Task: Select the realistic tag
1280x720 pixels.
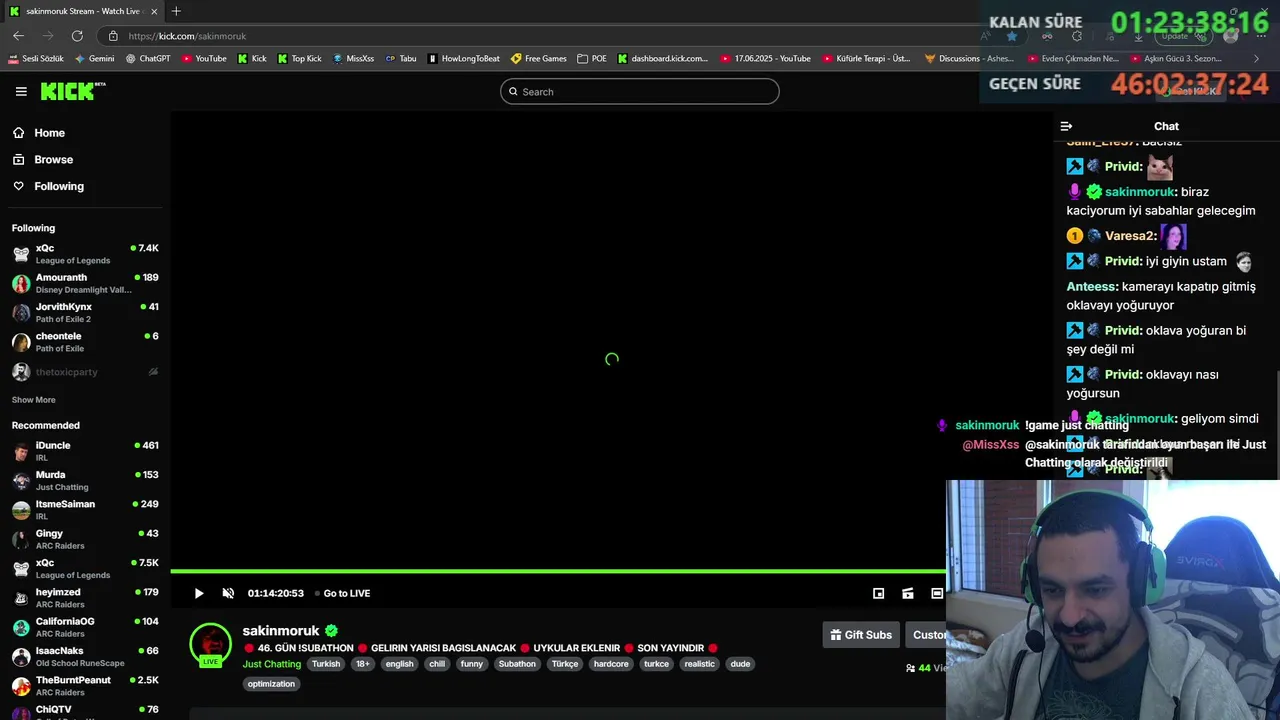Action: pos(700,664)
